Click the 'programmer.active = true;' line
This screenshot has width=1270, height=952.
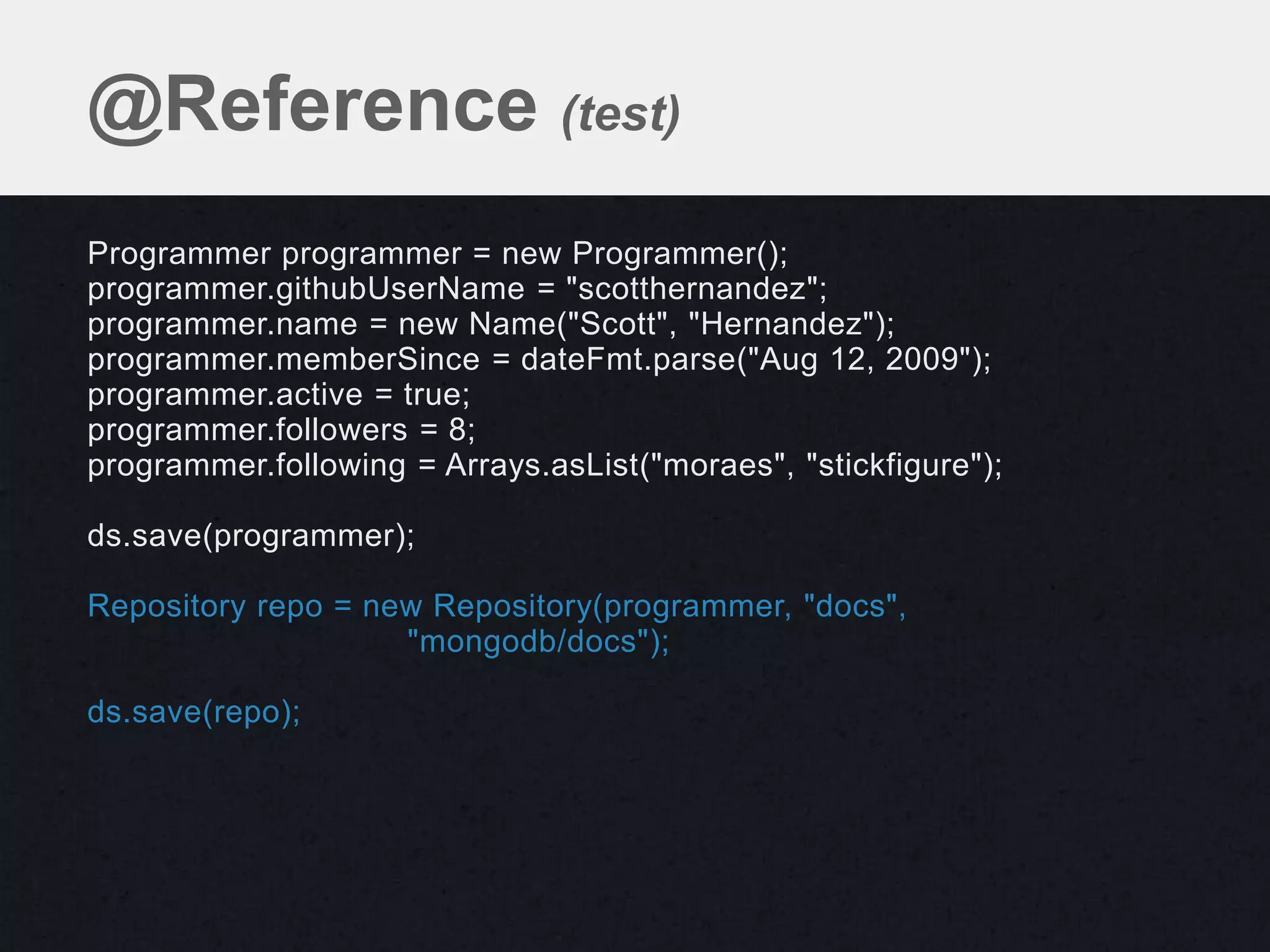(x=279, y=395)
